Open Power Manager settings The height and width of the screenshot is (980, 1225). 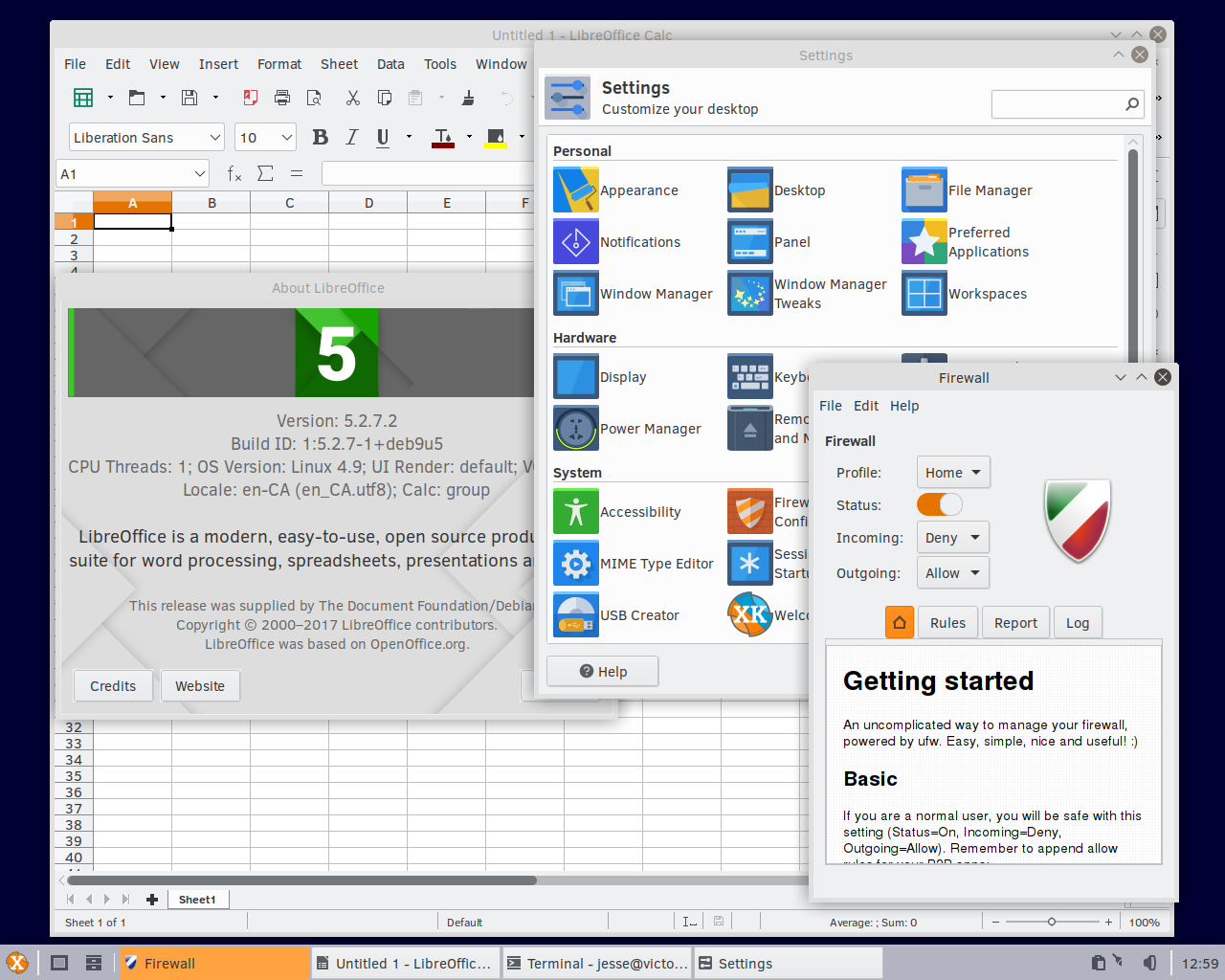(x=627, y=429)
